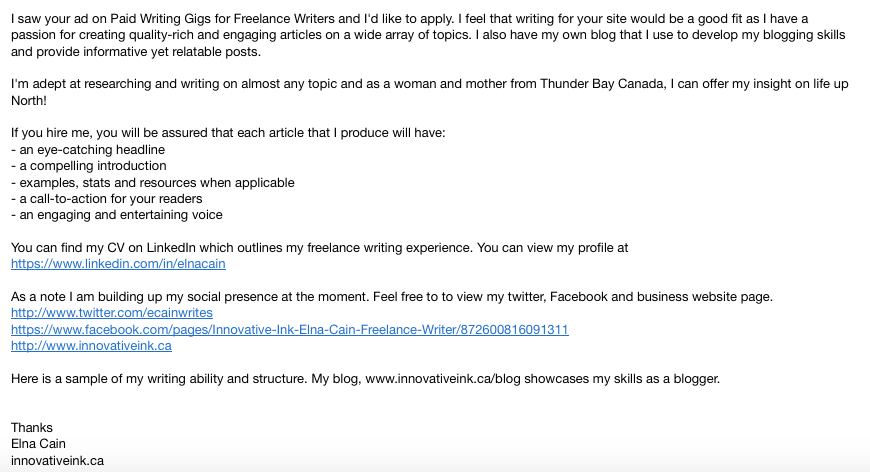Open the Innovative Ink Facebook page link

(290, 329)
